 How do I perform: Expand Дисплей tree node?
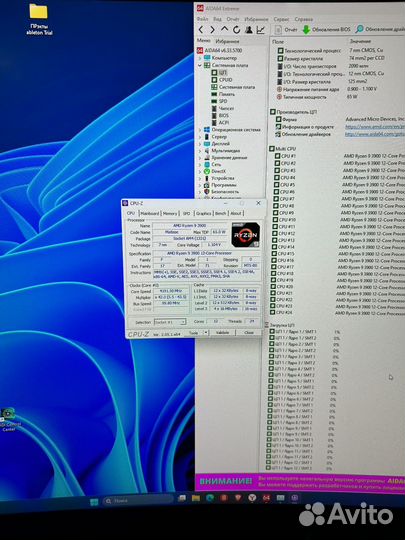point(200,144)
